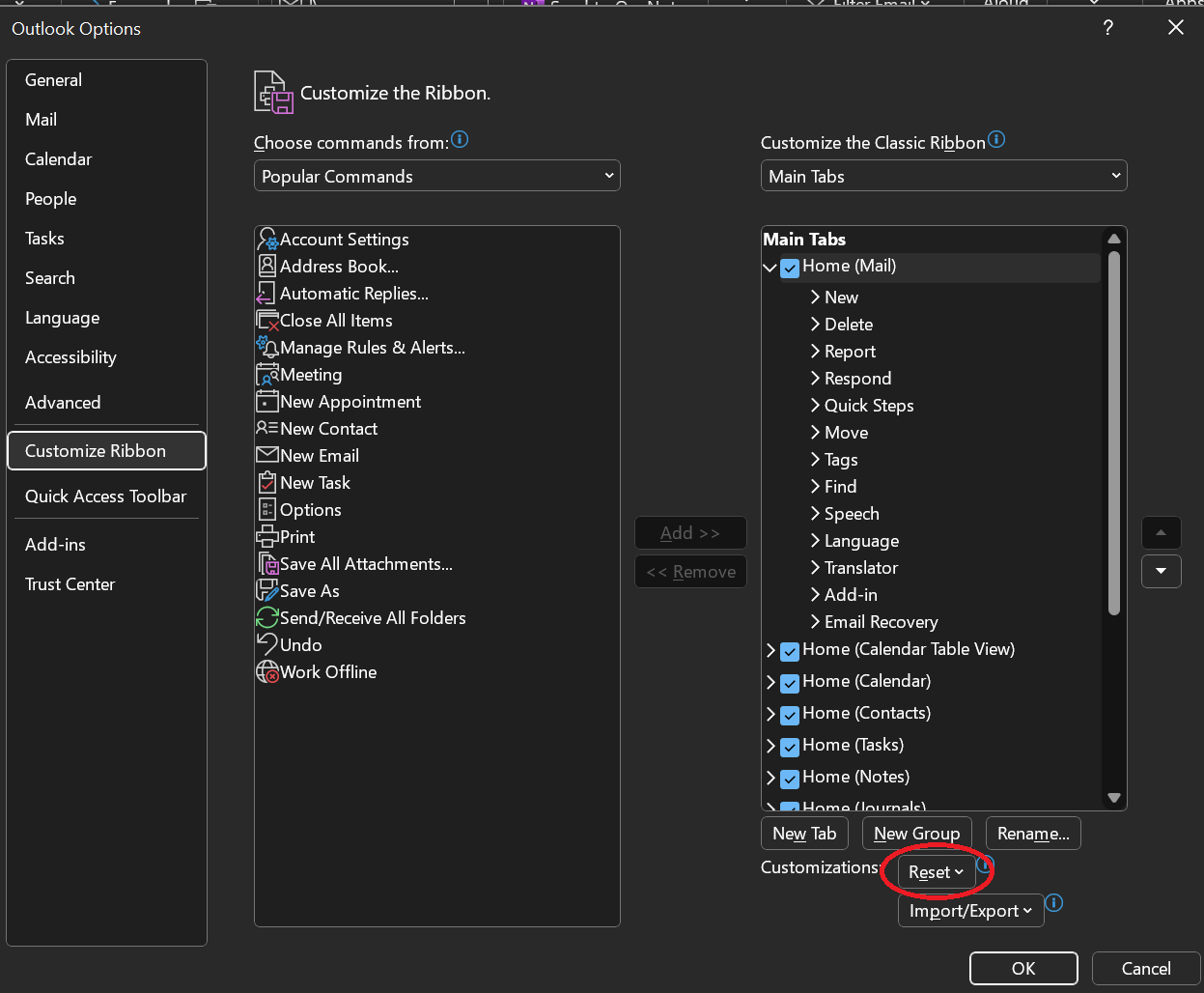Click the Close All Items icon
Image resolution: width=1204 pixels, height=993 pixels.
click(x=267, y=321)
